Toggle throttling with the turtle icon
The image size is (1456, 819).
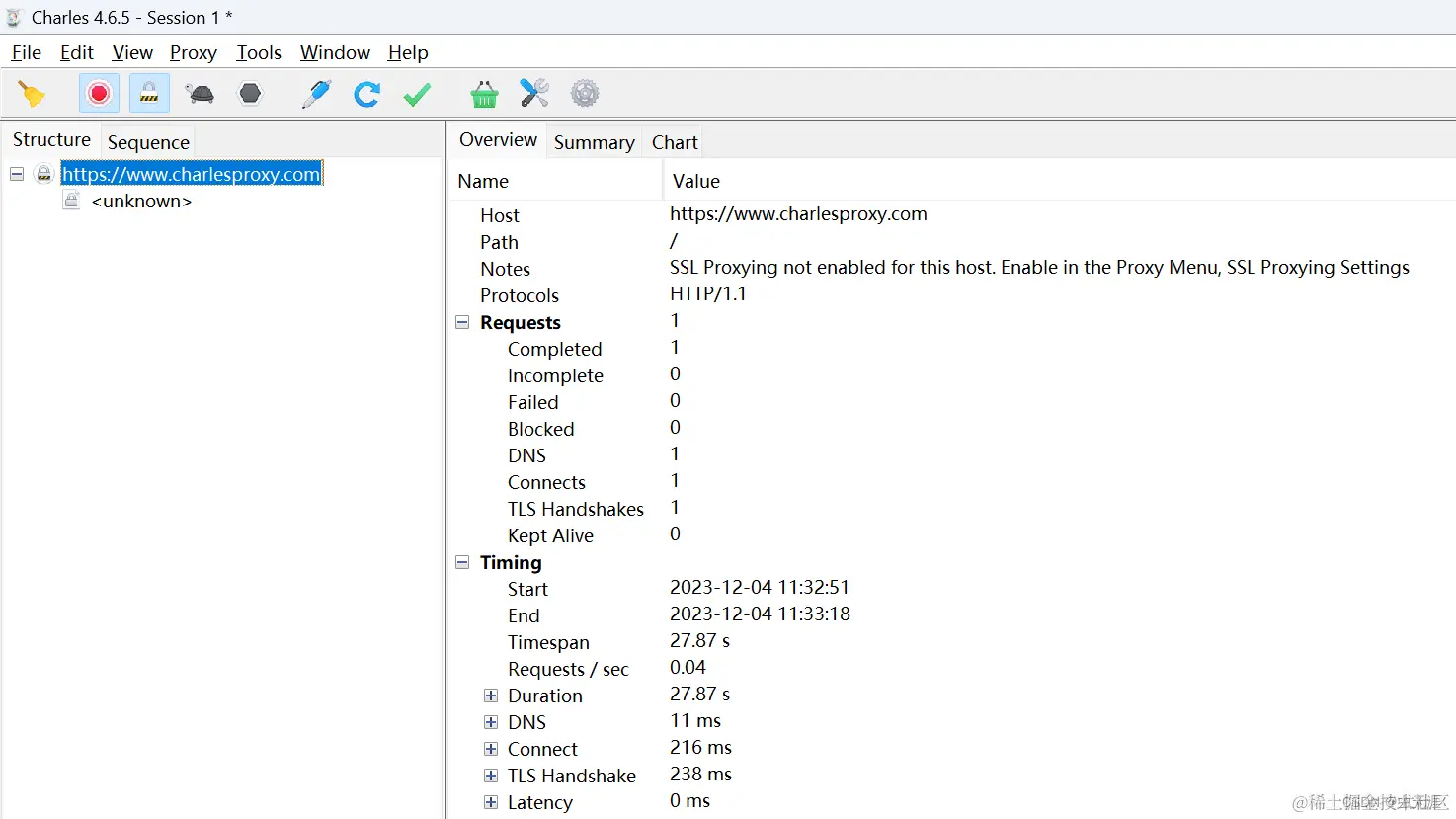tap(200, 94)
